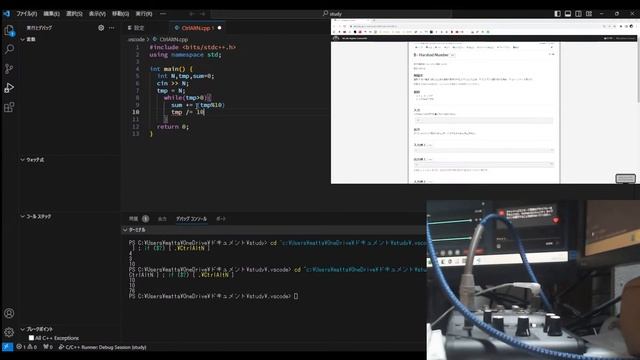Click unsaved dot on CtrlAltN.cpp tab
This screenshot has height=360, width=640.
tap(219, 28)
